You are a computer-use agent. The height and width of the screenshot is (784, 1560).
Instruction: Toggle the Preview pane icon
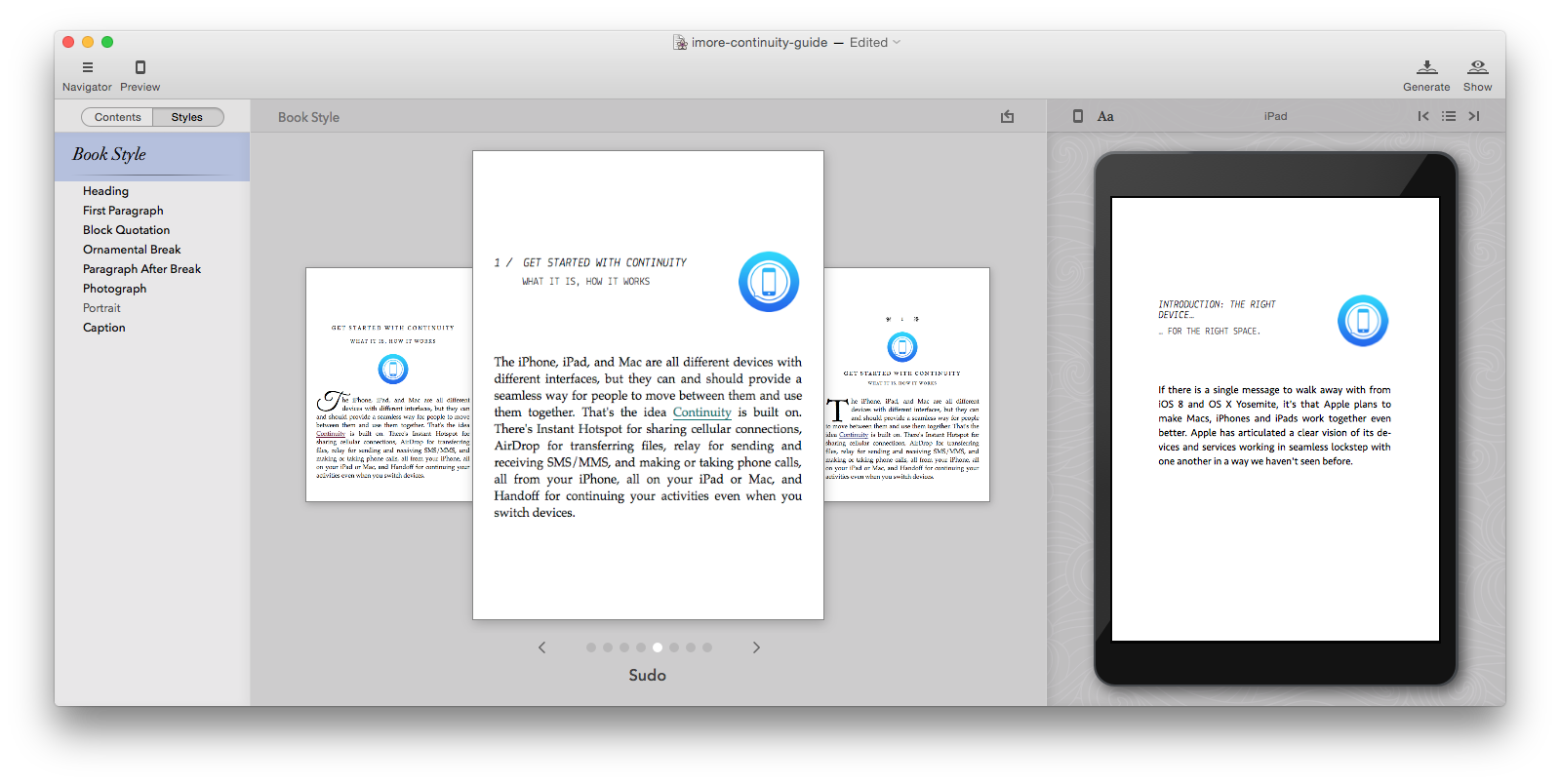point(140,67)
